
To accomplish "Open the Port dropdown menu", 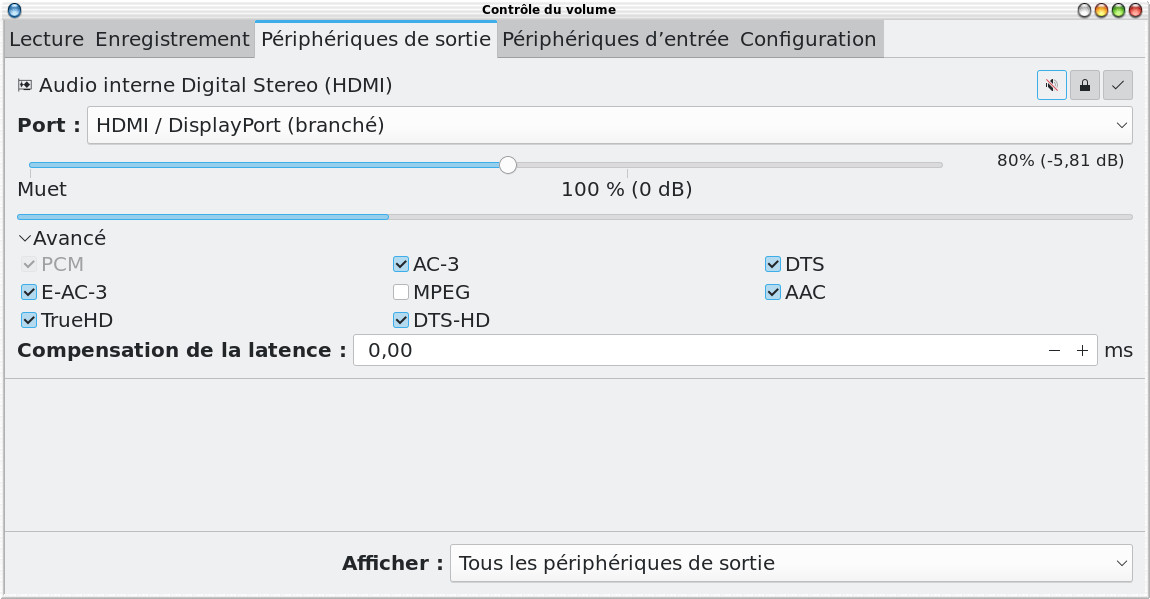I will (x=609, y=125).
